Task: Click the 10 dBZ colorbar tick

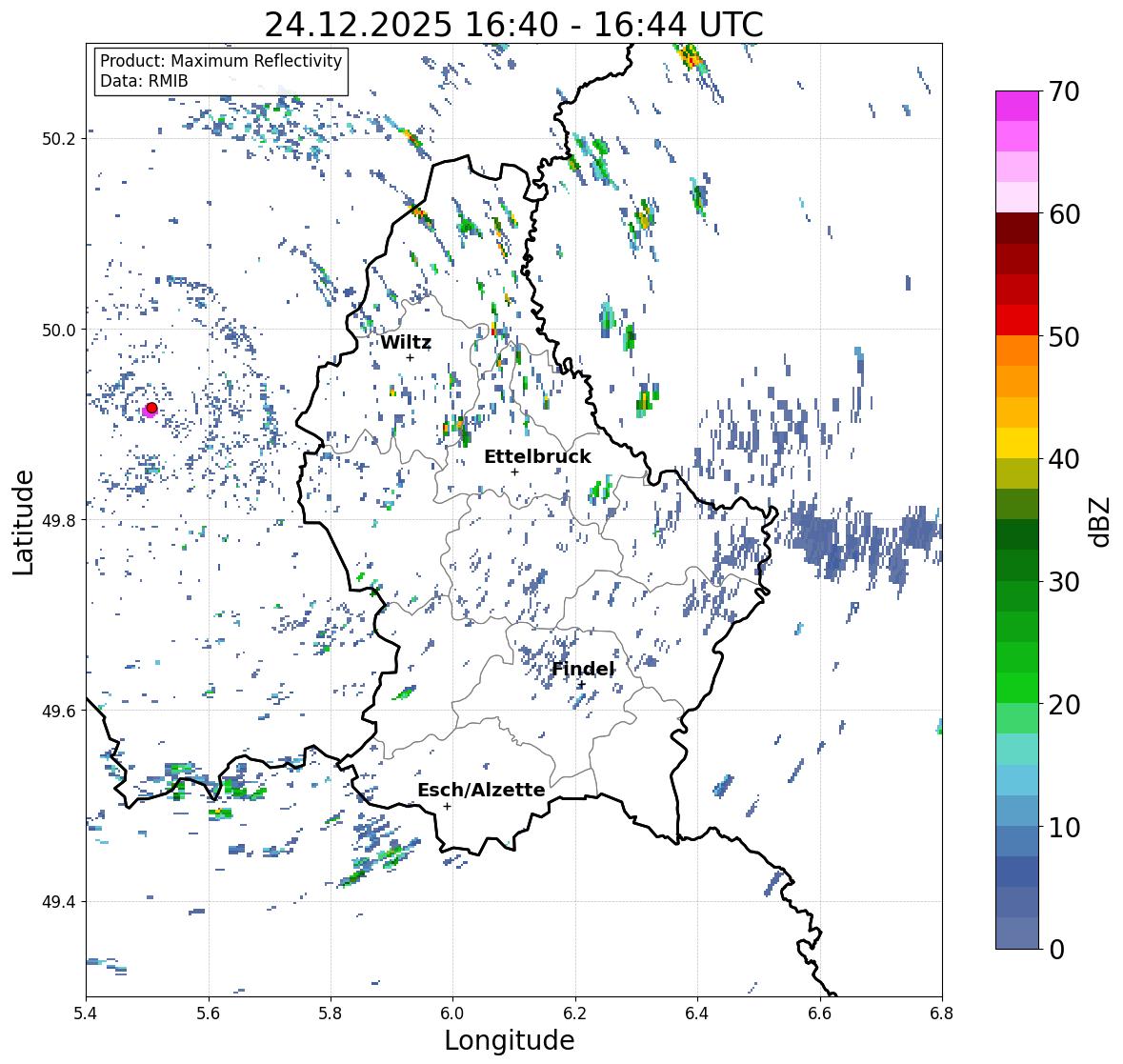Action: 1064,827
